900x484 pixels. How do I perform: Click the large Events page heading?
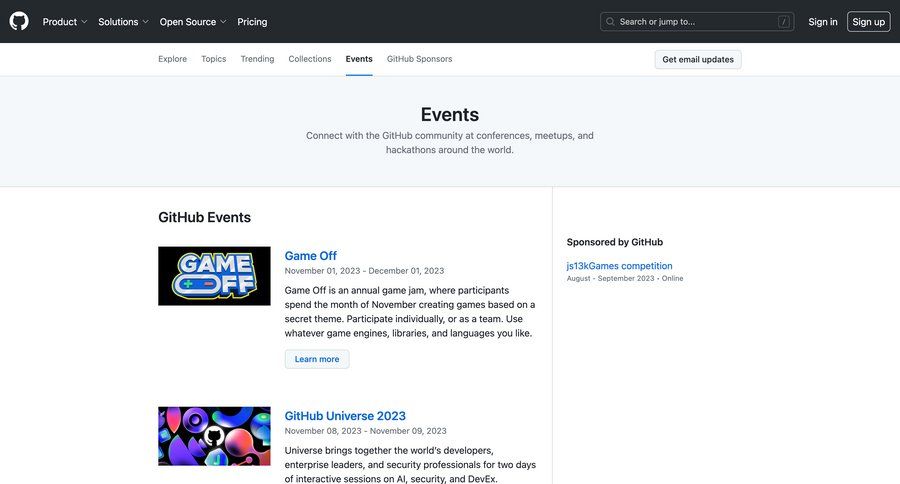tap(450, 114)
